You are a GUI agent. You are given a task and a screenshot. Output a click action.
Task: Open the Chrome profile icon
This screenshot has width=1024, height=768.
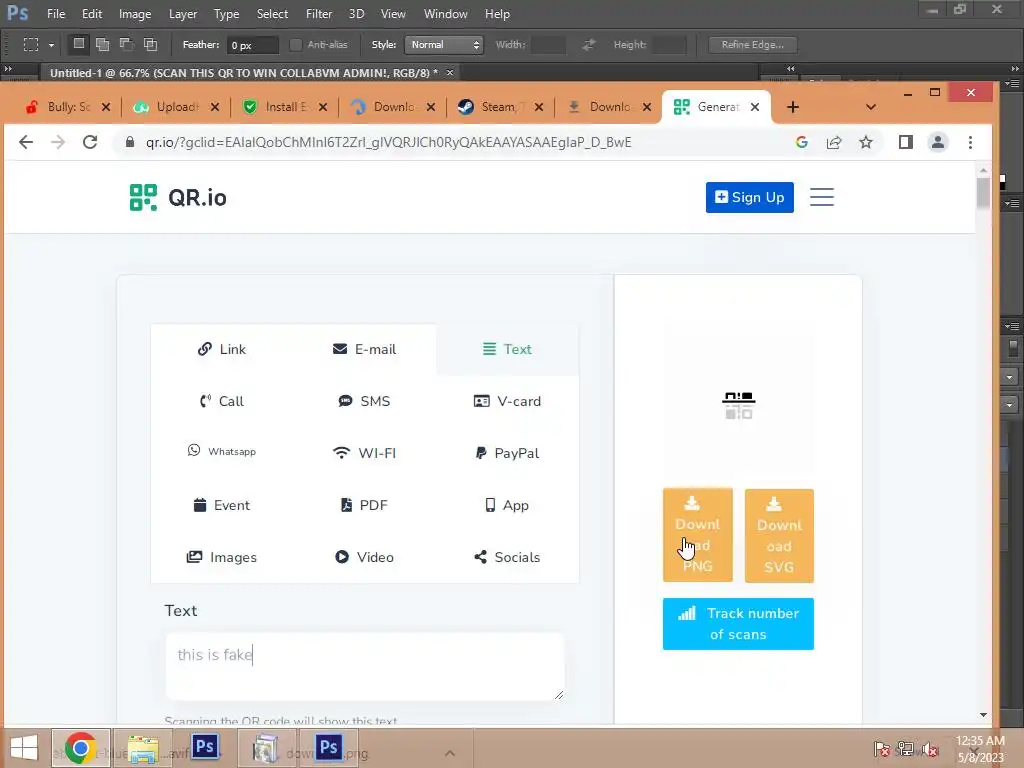[x=938, y=142]
